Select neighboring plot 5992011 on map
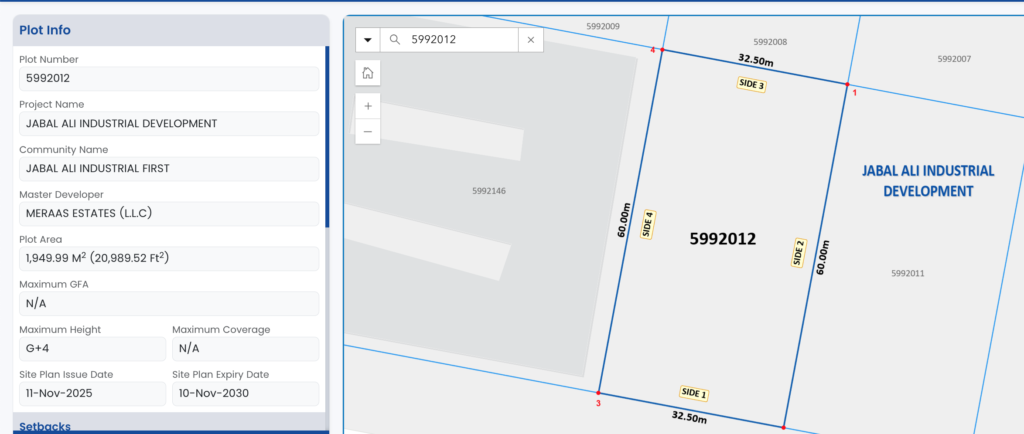 point(908,273)
